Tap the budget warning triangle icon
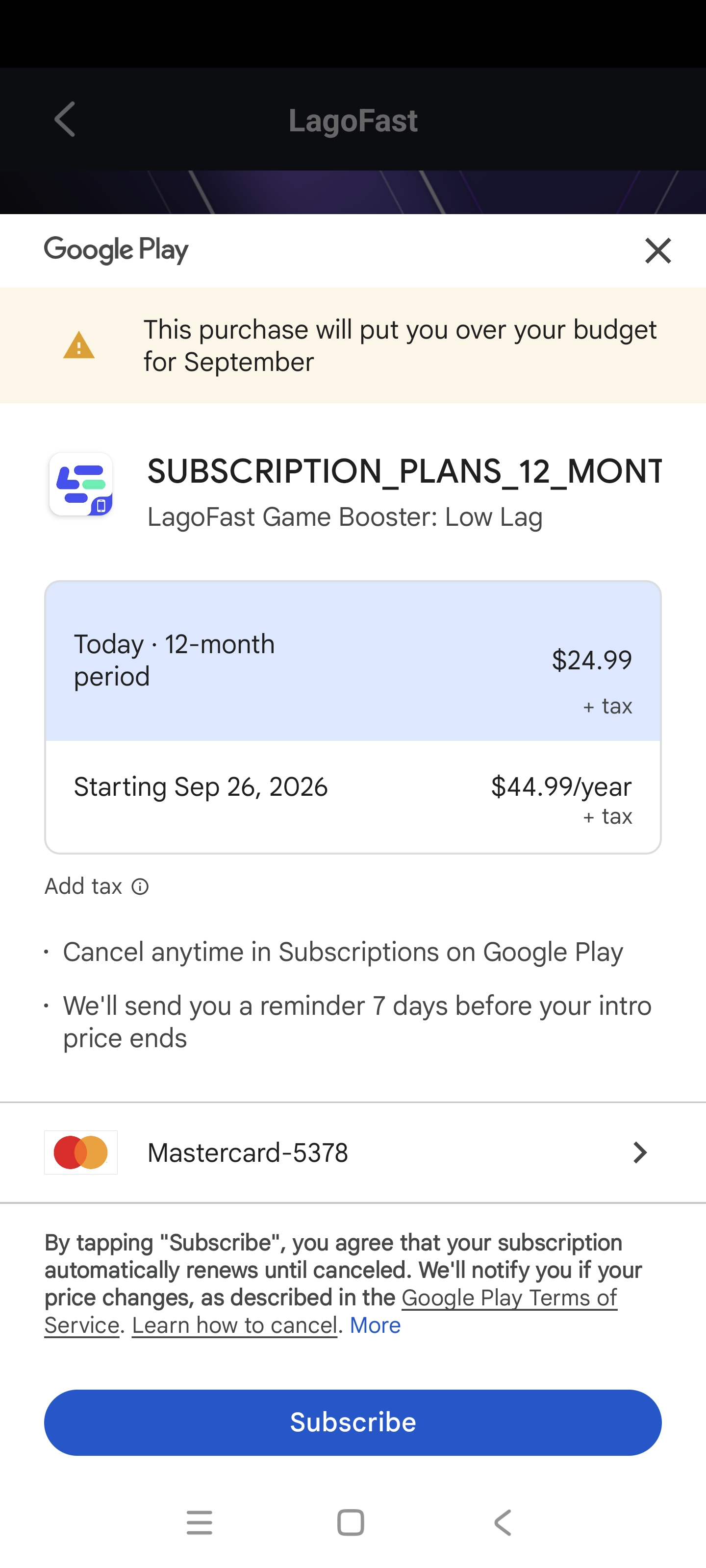 click(x=79, y=346)
